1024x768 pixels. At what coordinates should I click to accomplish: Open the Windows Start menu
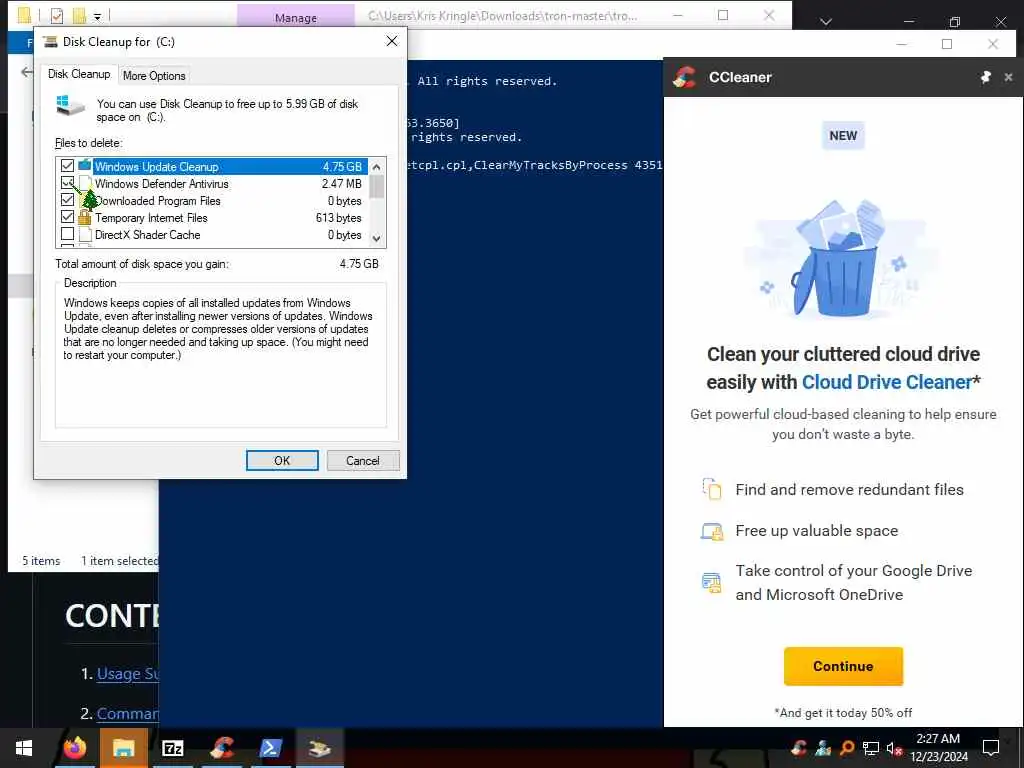coord(24,748)
